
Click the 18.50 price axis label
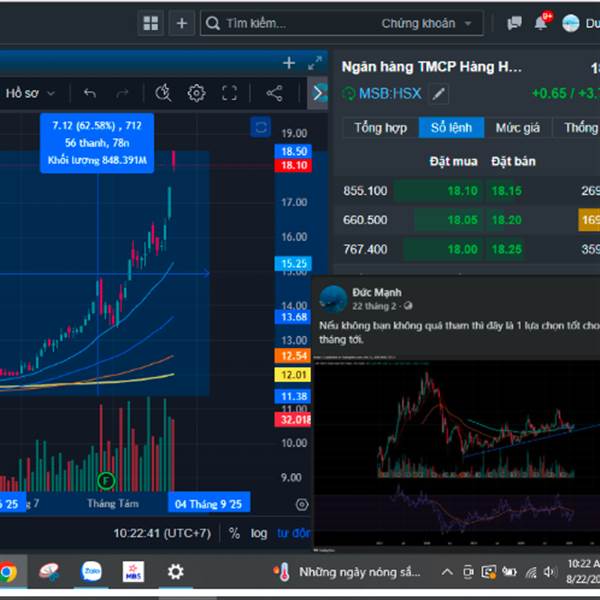293,151
